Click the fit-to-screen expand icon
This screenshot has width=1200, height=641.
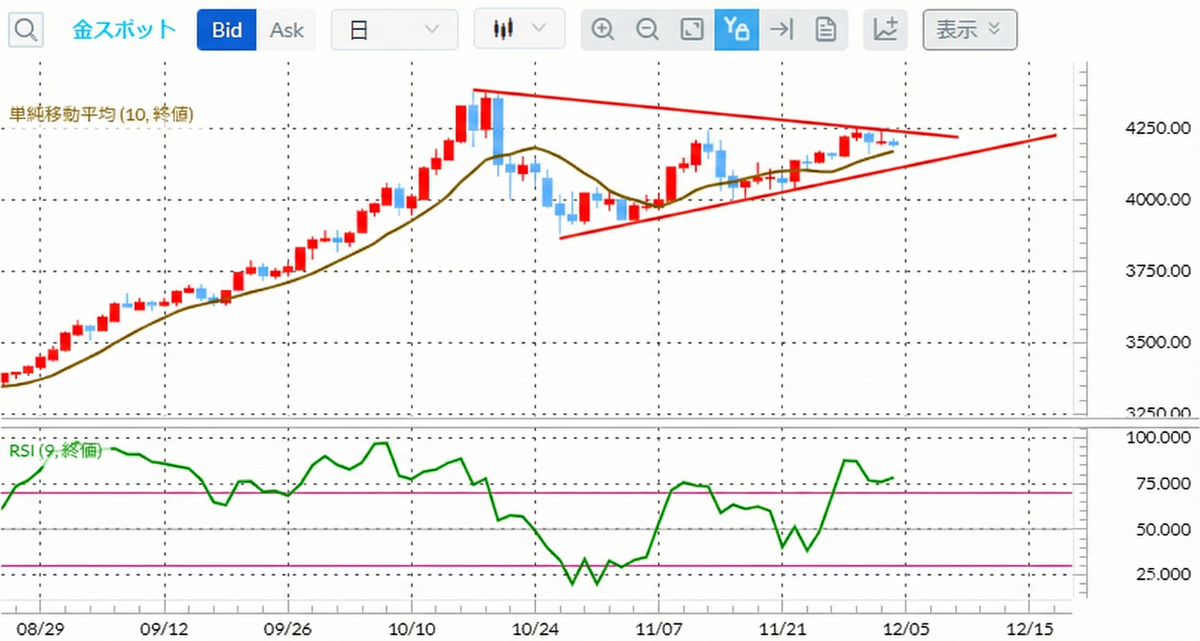point(692,30)
